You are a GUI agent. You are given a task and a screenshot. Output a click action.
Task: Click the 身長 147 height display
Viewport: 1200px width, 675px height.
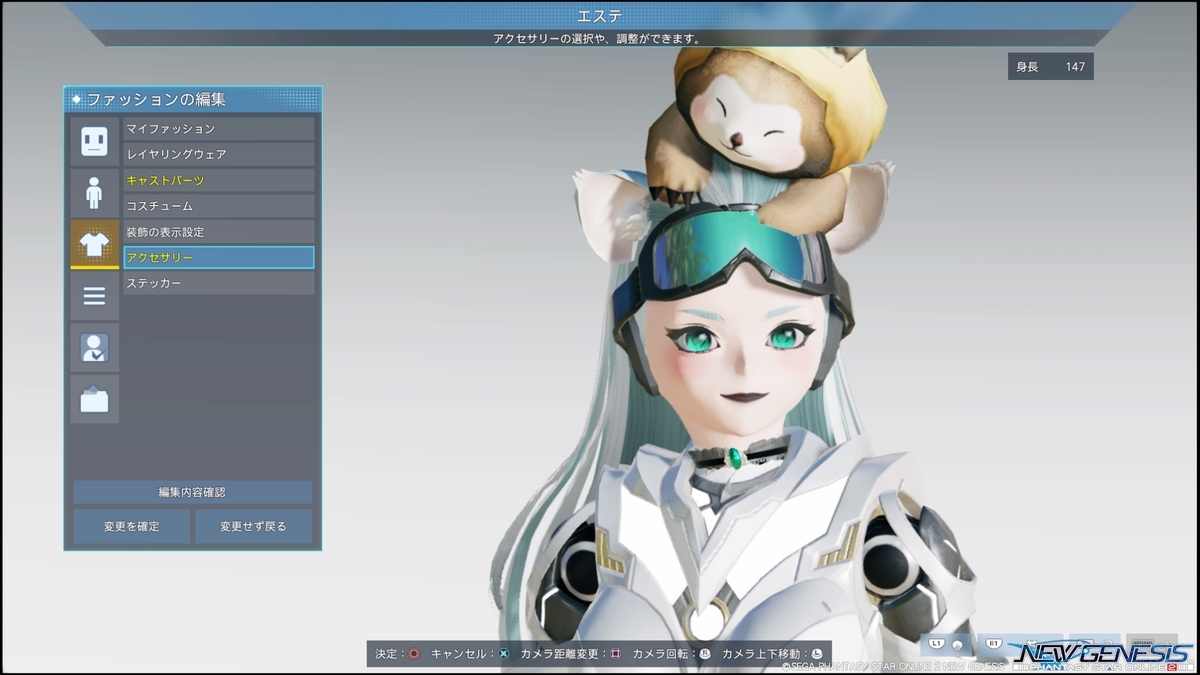coord(1050,67)
